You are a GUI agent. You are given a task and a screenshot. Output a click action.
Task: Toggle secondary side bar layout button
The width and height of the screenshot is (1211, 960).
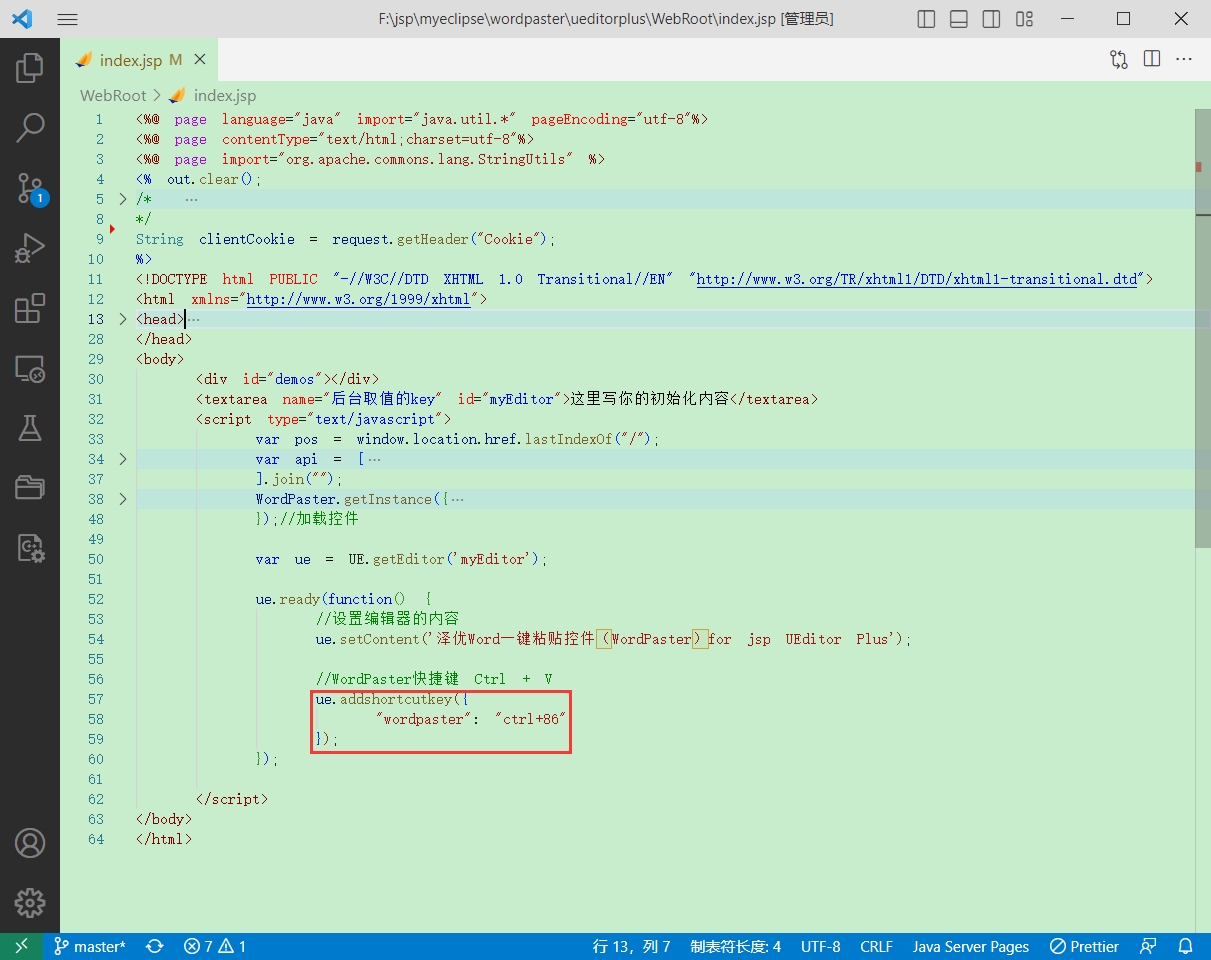tap(991, 19)
